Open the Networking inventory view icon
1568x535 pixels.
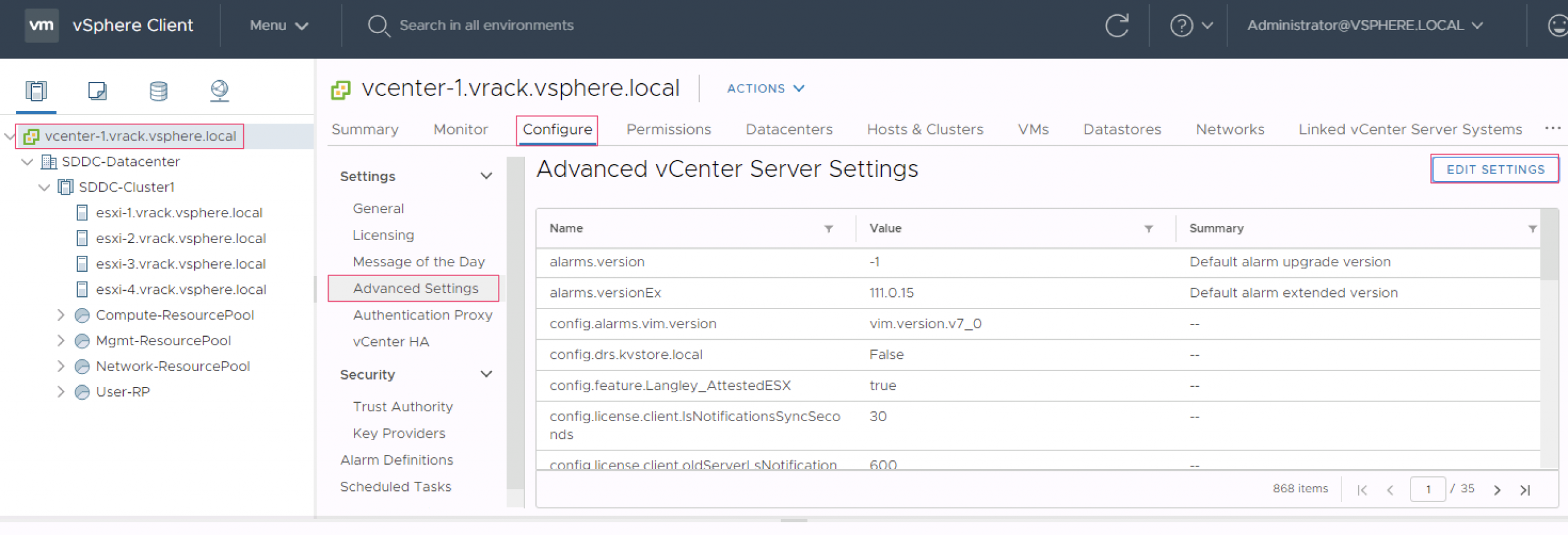pos(219,91)
